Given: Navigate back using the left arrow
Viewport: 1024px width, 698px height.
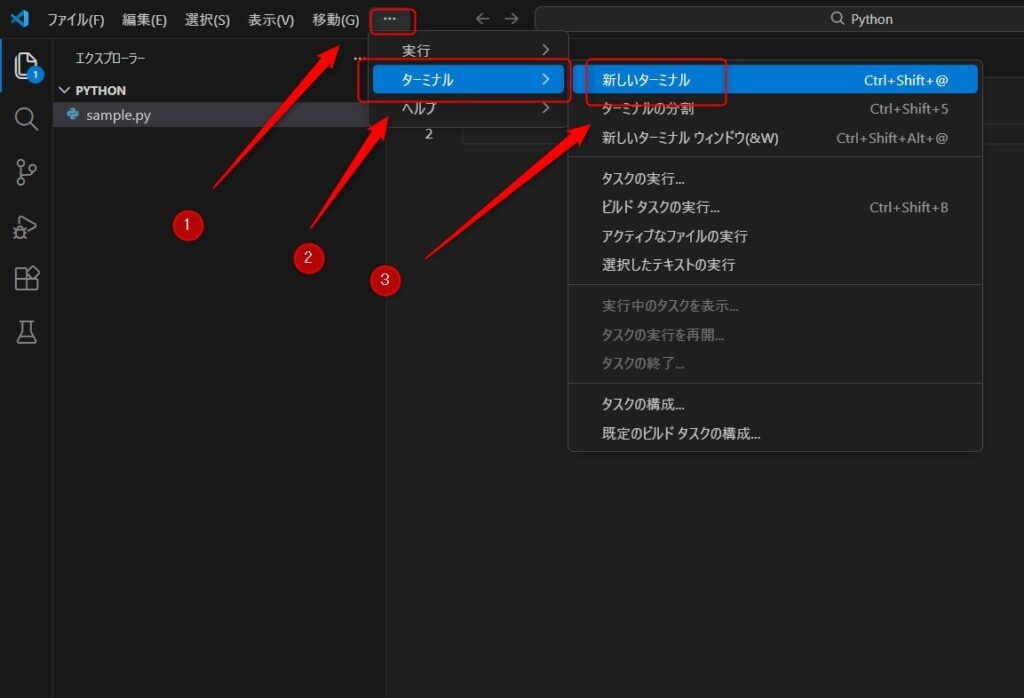Looking at the screenshot, I should tap(482, 18).
